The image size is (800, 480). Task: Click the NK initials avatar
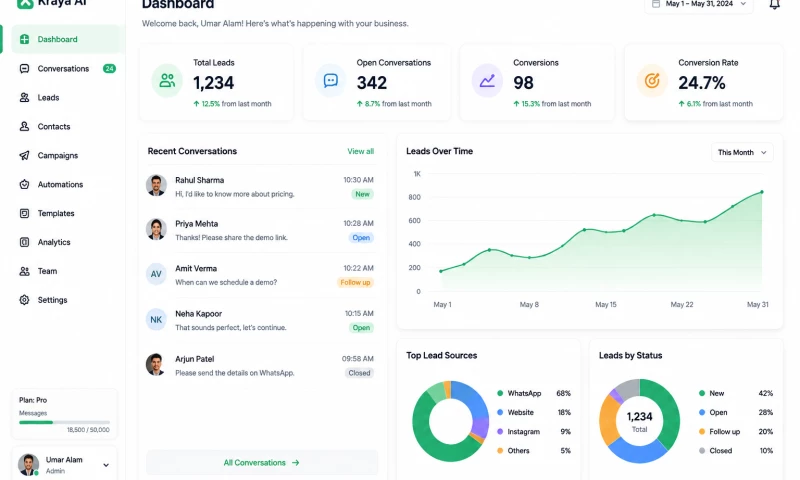[x=156, y=320]
